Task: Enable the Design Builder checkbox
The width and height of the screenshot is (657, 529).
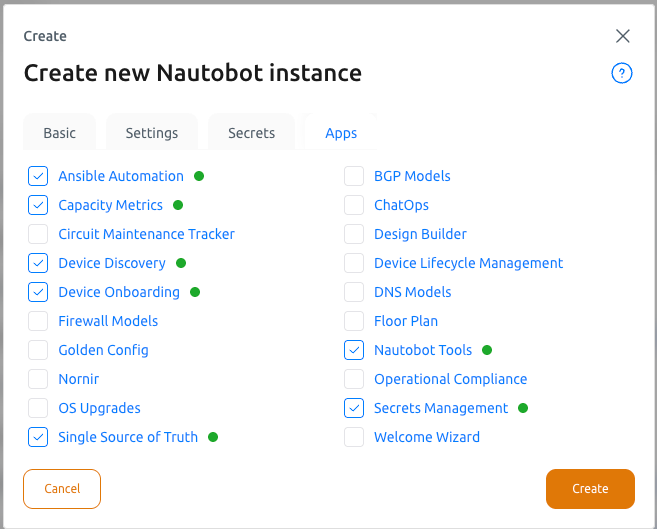Action: 354,234
